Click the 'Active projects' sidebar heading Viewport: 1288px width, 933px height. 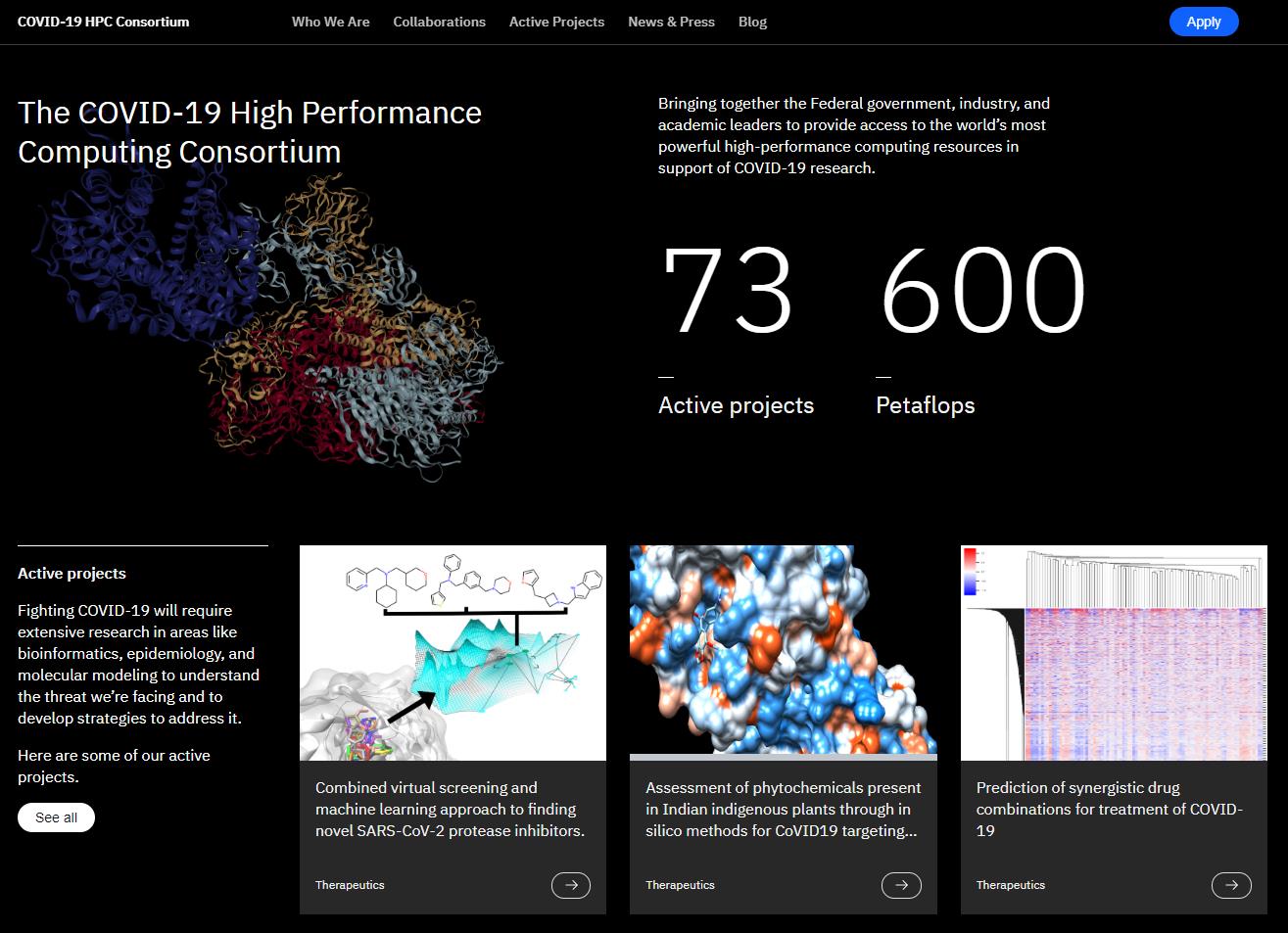(x=72, y=574)
